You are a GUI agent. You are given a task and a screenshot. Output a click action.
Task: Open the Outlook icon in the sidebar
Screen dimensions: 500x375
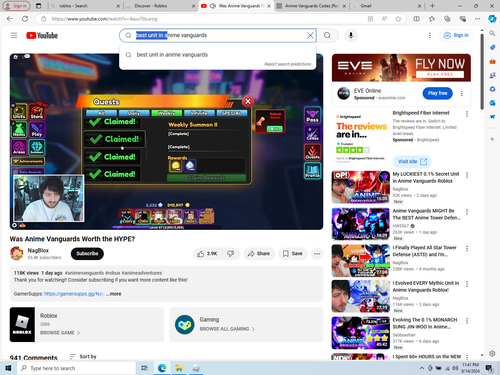[492, 103]
